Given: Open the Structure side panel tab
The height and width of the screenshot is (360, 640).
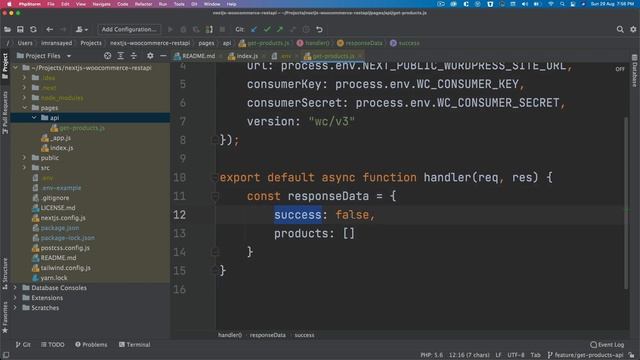Looking at the screenshot, I should pyautogui.click(x=5, y=273).
